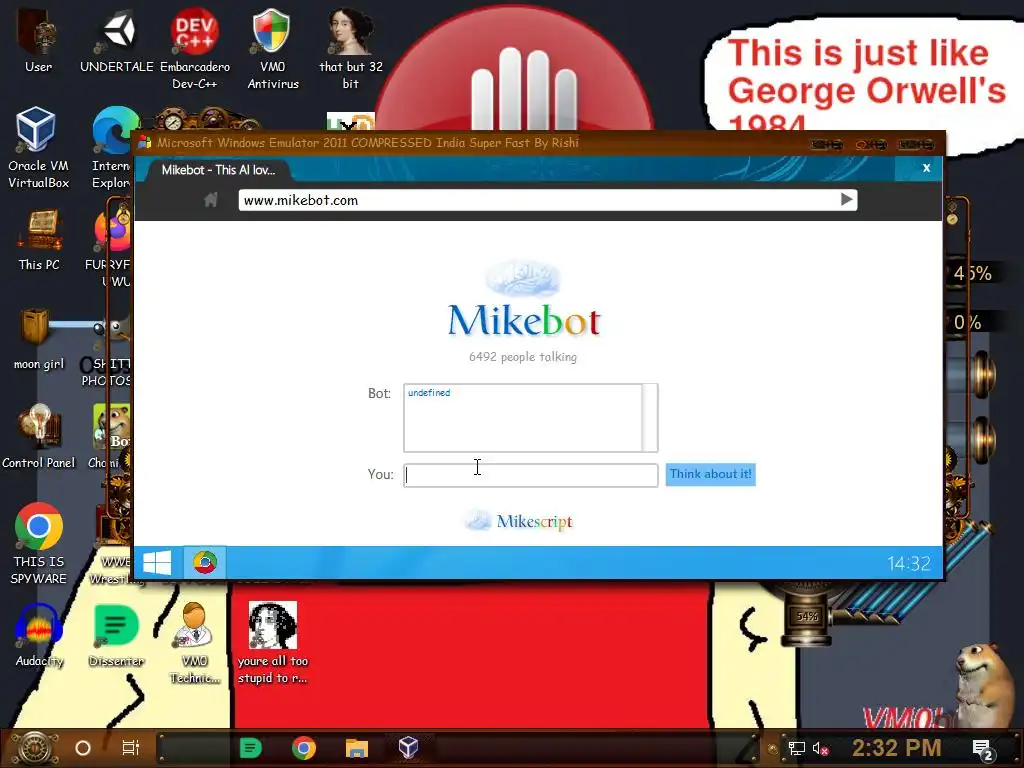Open VMO Antivirus shield icon
The image size is (1024, 768).
(x=272, y=48)
